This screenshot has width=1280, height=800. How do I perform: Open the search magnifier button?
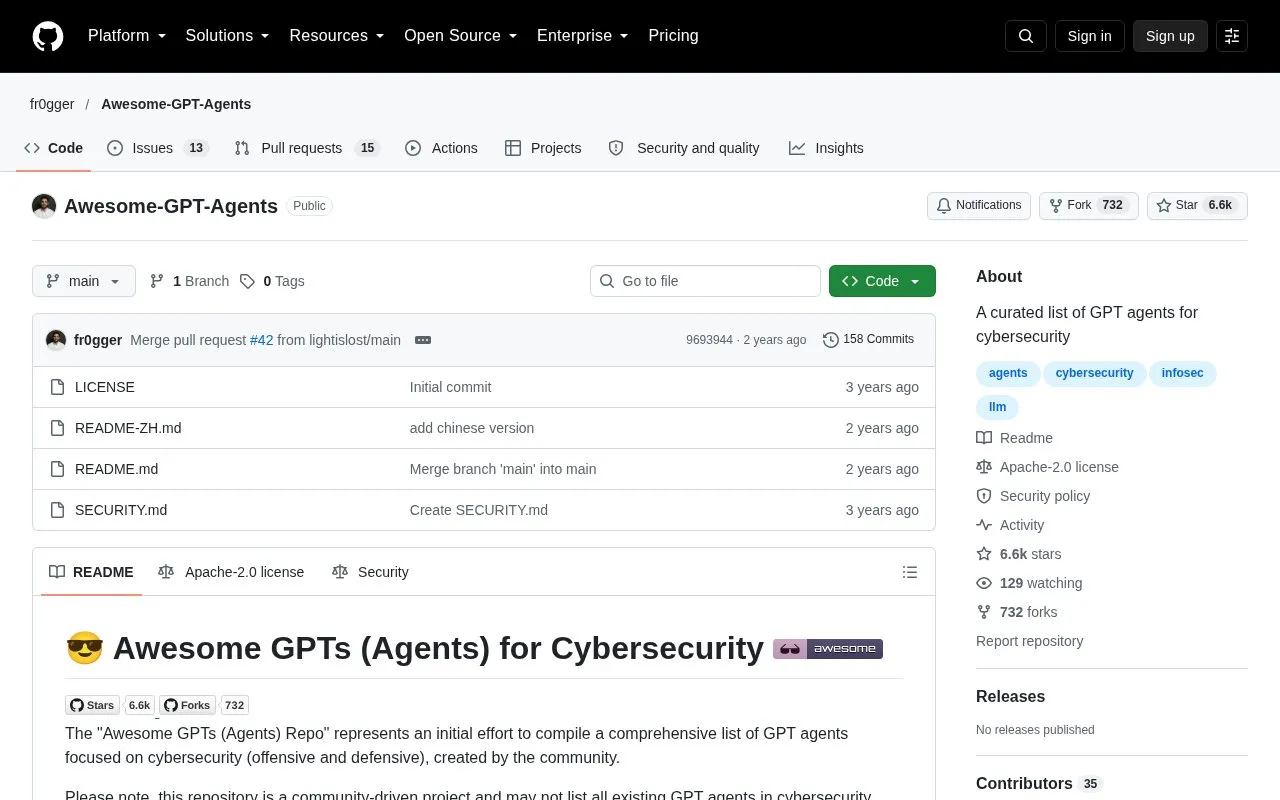tap(1026, 36)
